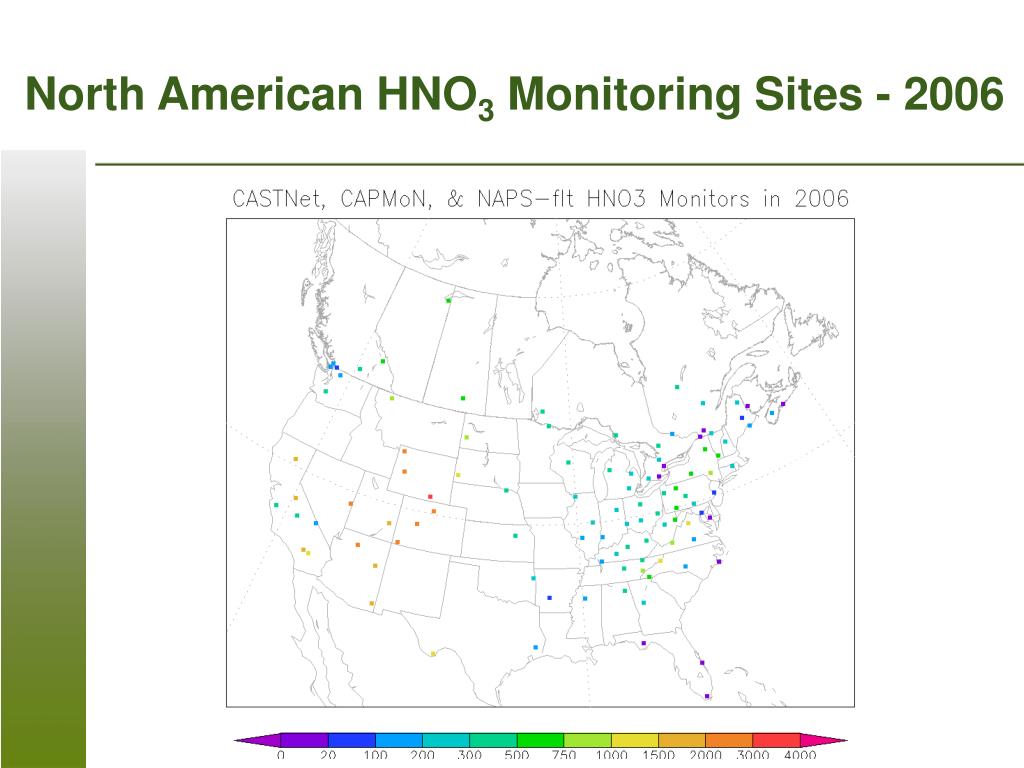Click the teal 300–500 color bar segment
Viewport: 1024px width, 768px height.
coord(493,740)
